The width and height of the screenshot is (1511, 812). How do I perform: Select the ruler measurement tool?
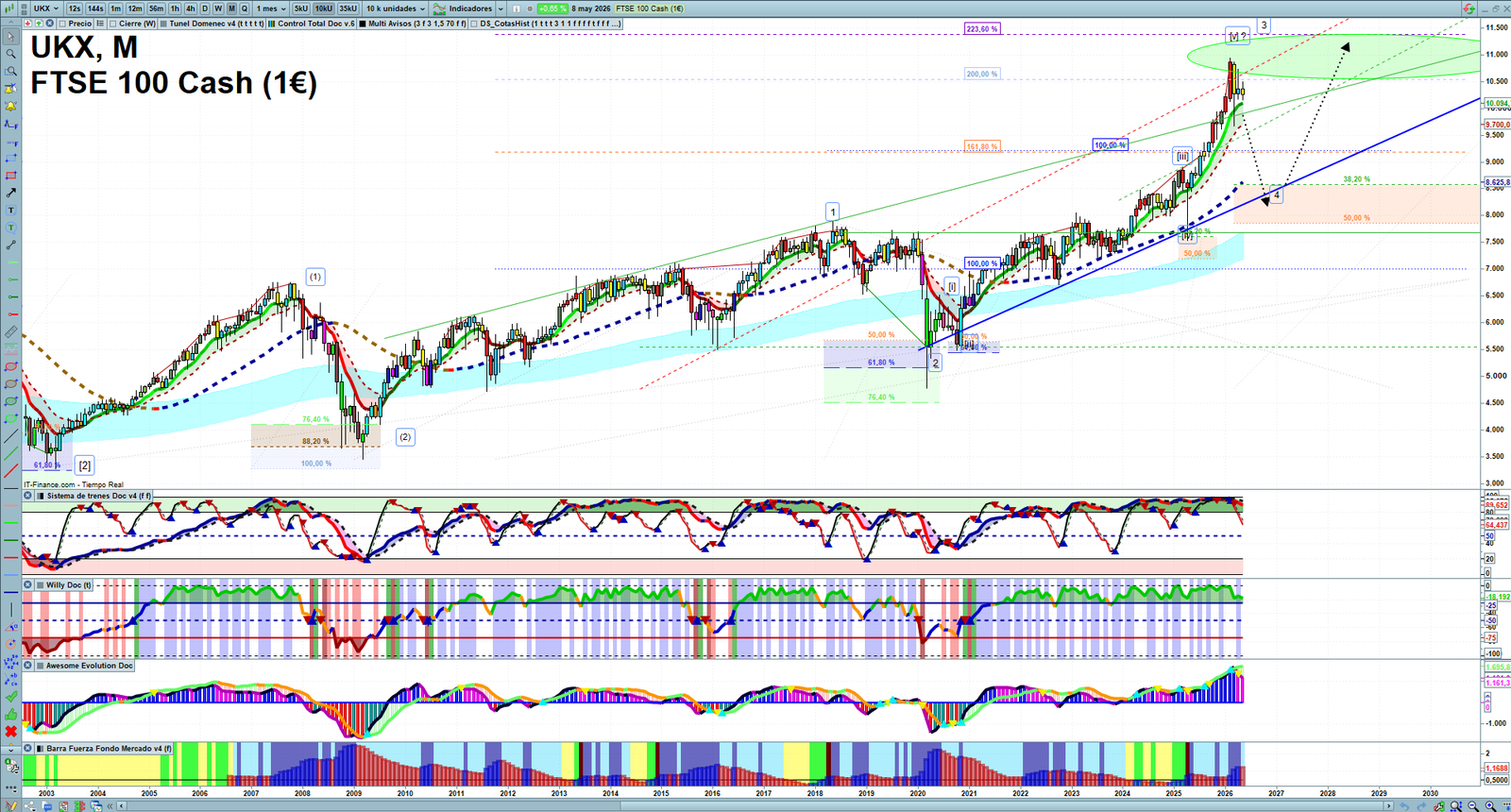point(10,332)
